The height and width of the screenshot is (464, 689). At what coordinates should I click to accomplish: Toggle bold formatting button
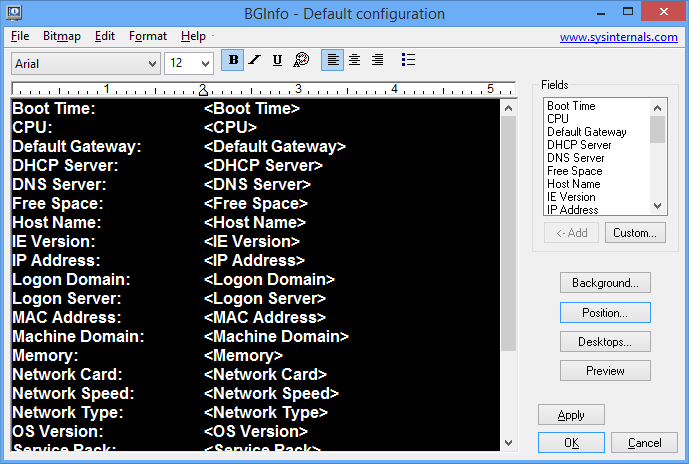tap(233, 60)
